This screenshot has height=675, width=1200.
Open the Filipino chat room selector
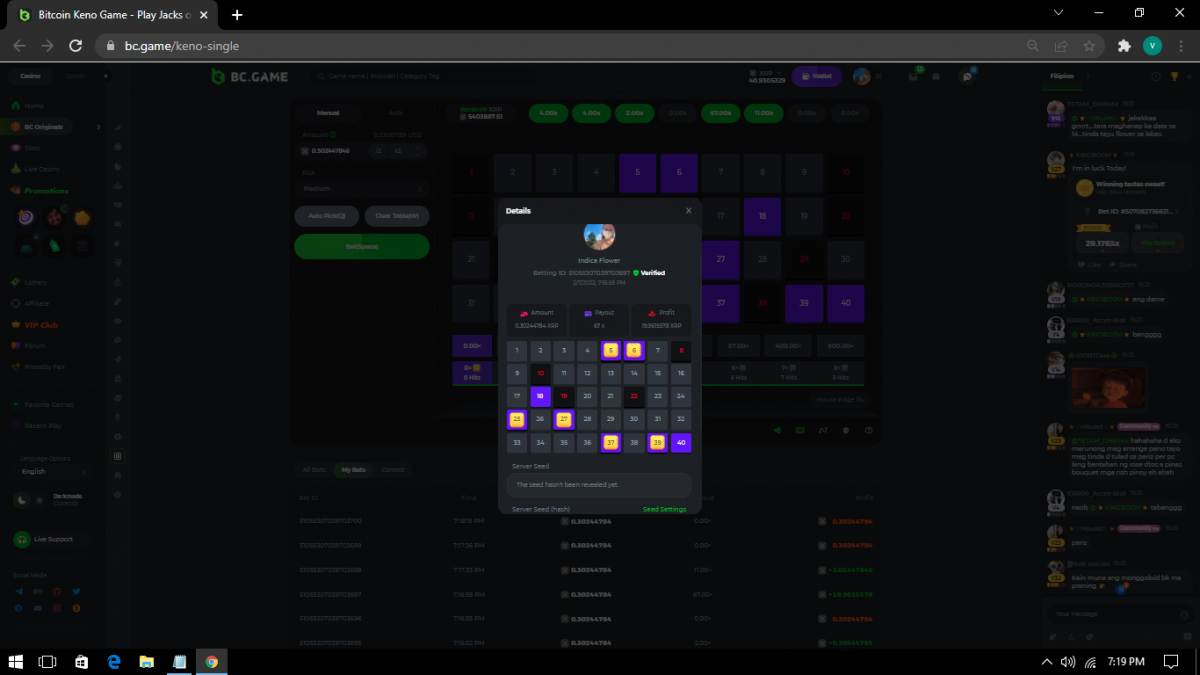[1067, 76]
